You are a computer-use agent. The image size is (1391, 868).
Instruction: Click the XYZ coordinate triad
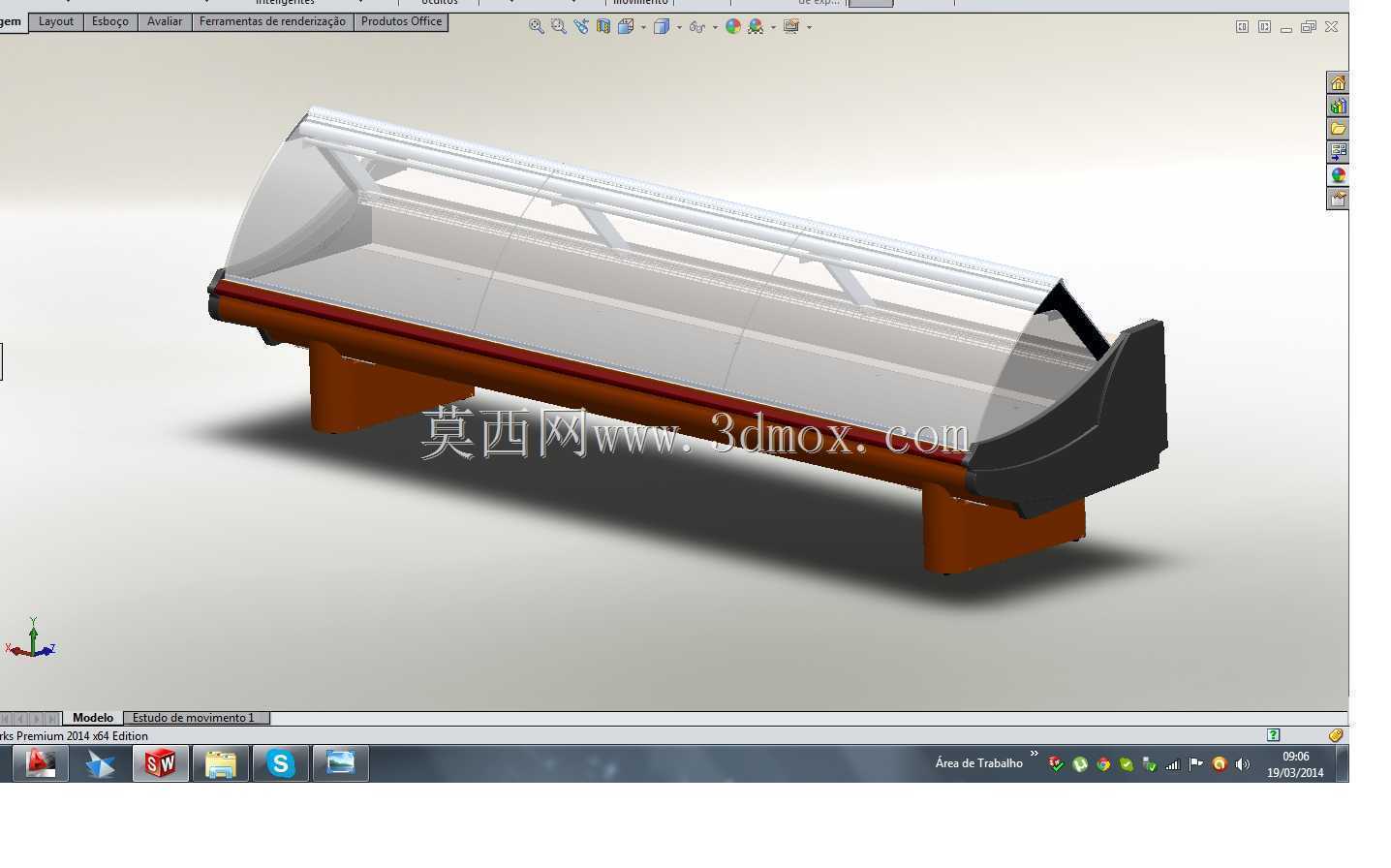pyautogui.click(x=31, y=638)
